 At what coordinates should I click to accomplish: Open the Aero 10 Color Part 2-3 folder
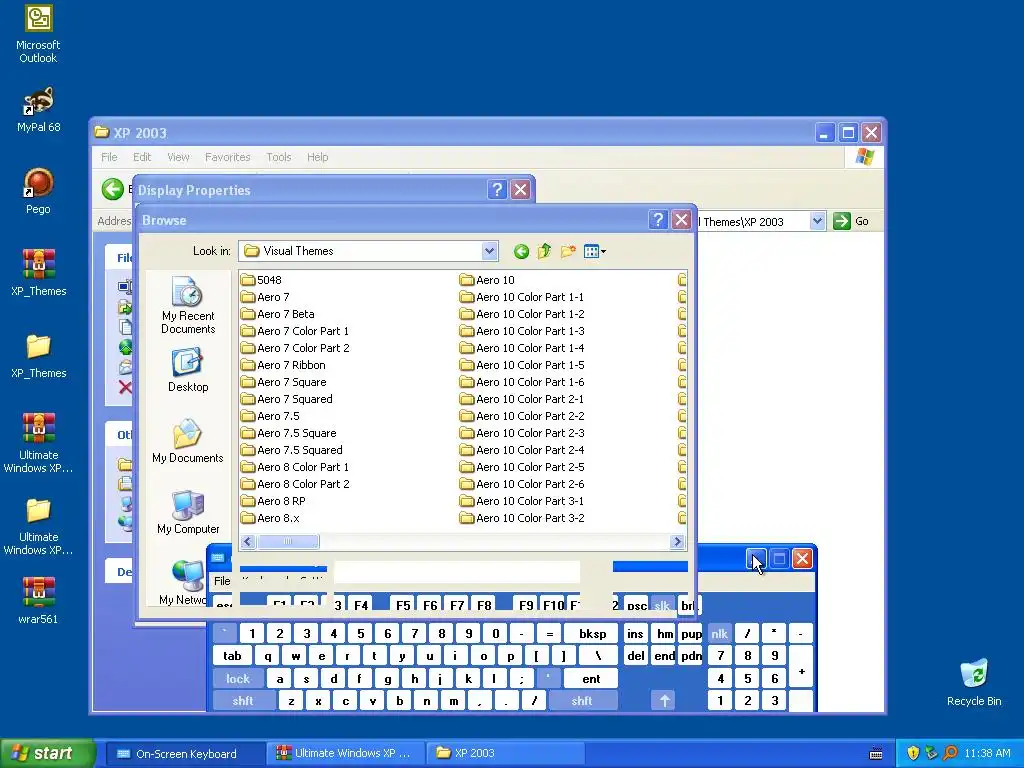point(521,433)
